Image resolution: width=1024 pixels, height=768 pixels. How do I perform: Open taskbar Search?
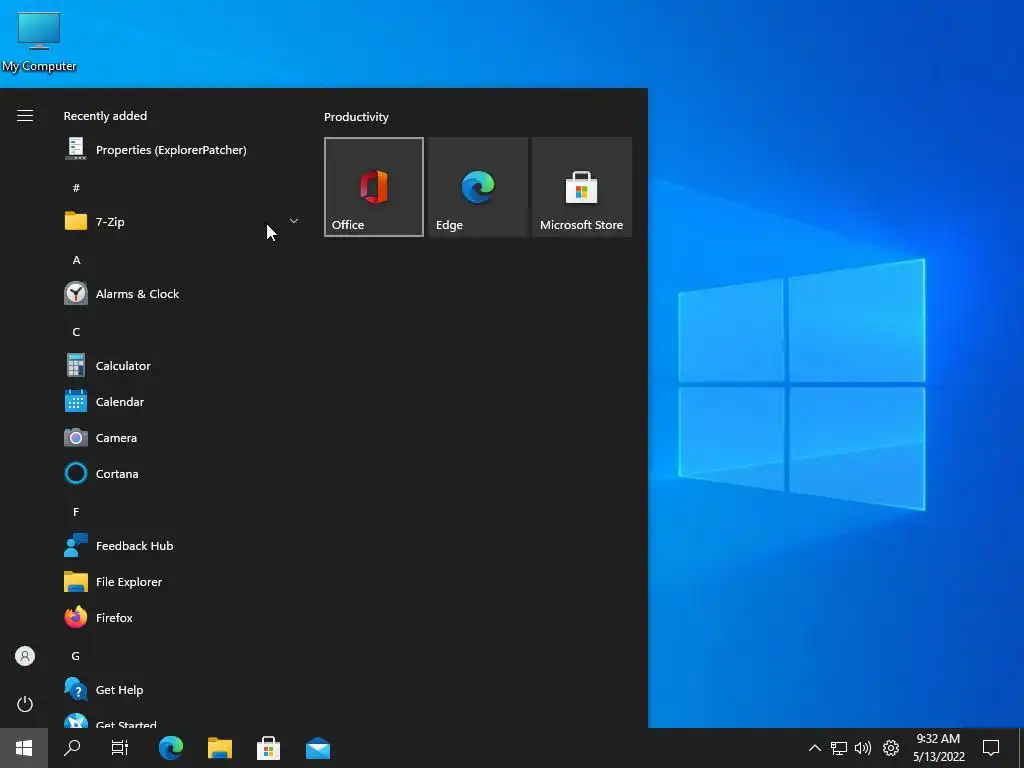pos(72,748)
